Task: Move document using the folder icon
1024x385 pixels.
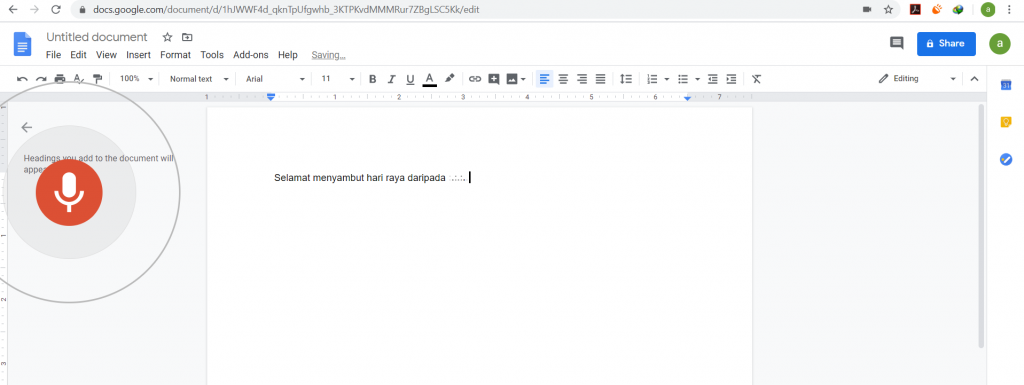Action: tap(187, 37)
